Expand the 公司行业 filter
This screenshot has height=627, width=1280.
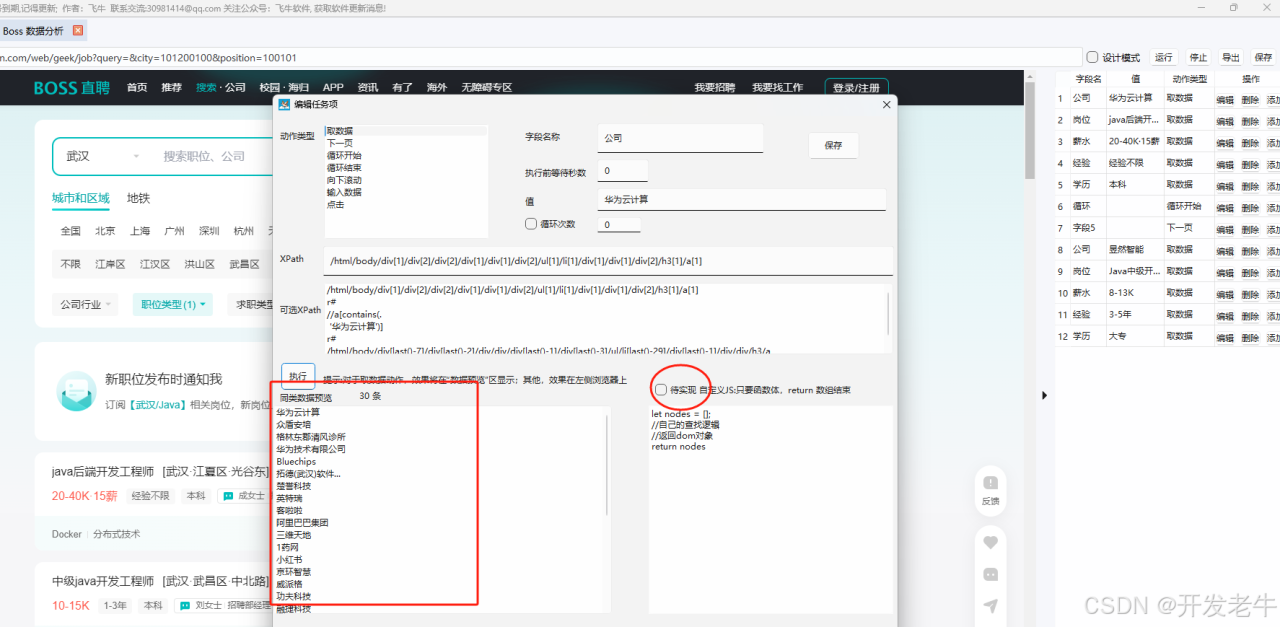point(85,305)
